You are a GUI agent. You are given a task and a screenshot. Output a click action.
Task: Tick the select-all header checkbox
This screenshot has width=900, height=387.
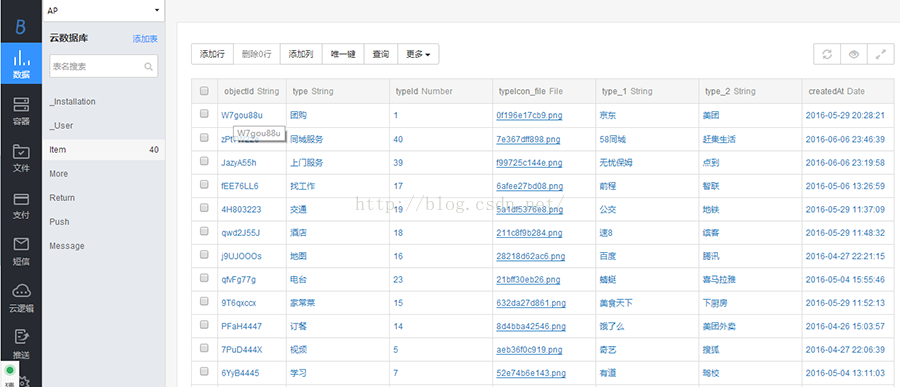pyautogui.click(x=204, y=91)
